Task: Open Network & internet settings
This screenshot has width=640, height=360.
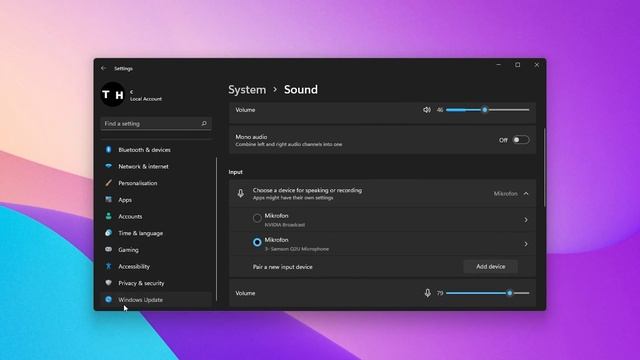Action: tap(156, 167)
